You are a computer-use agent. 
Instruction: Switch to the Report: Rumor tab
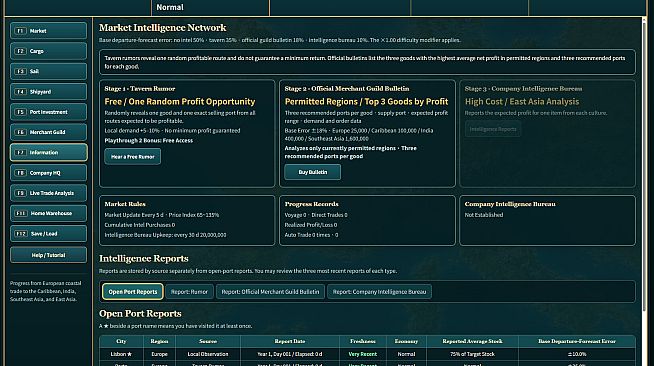(189, 292)
